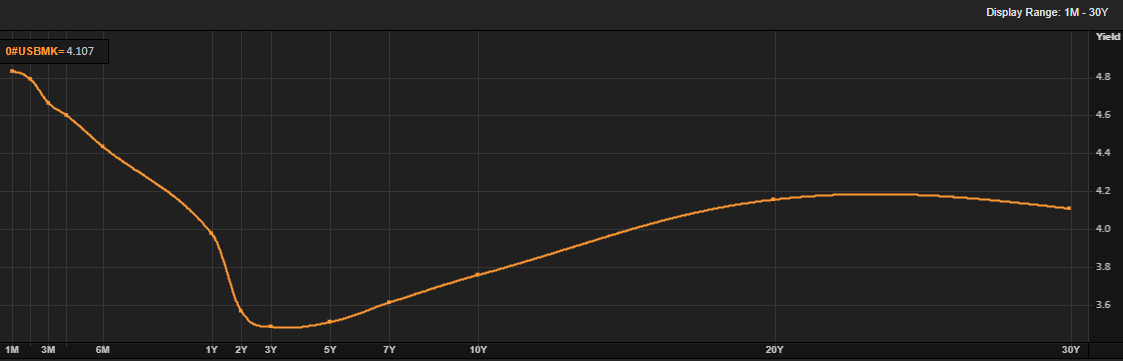
Task: Open the Display Range 1M - 30Y setting
Action: pos(1046,12)
